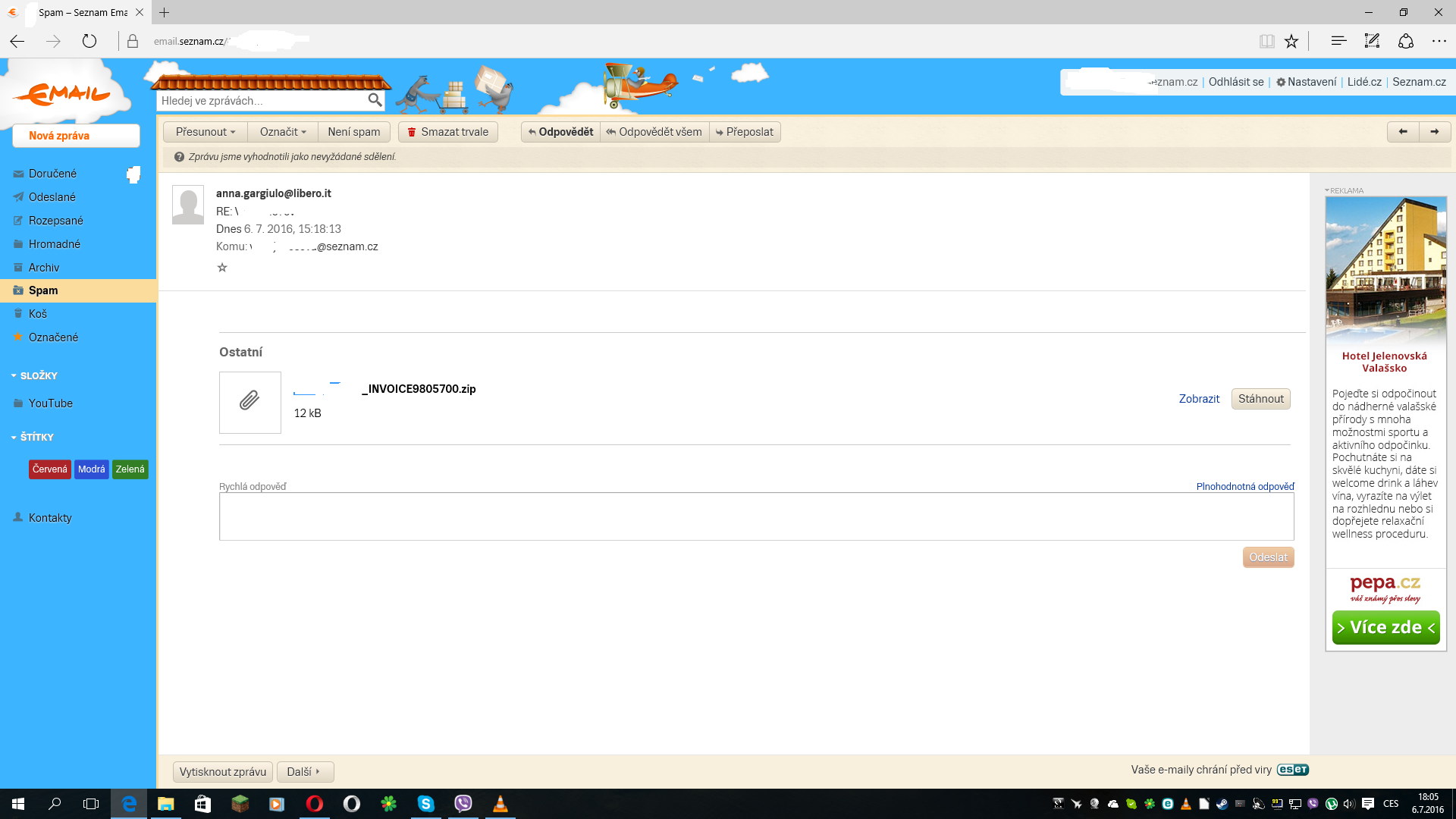The height and width of the screenshot is (819, 1456).
Task: Click the sender avatar picture
Action: pyautogui.click(x=188, y=205)
